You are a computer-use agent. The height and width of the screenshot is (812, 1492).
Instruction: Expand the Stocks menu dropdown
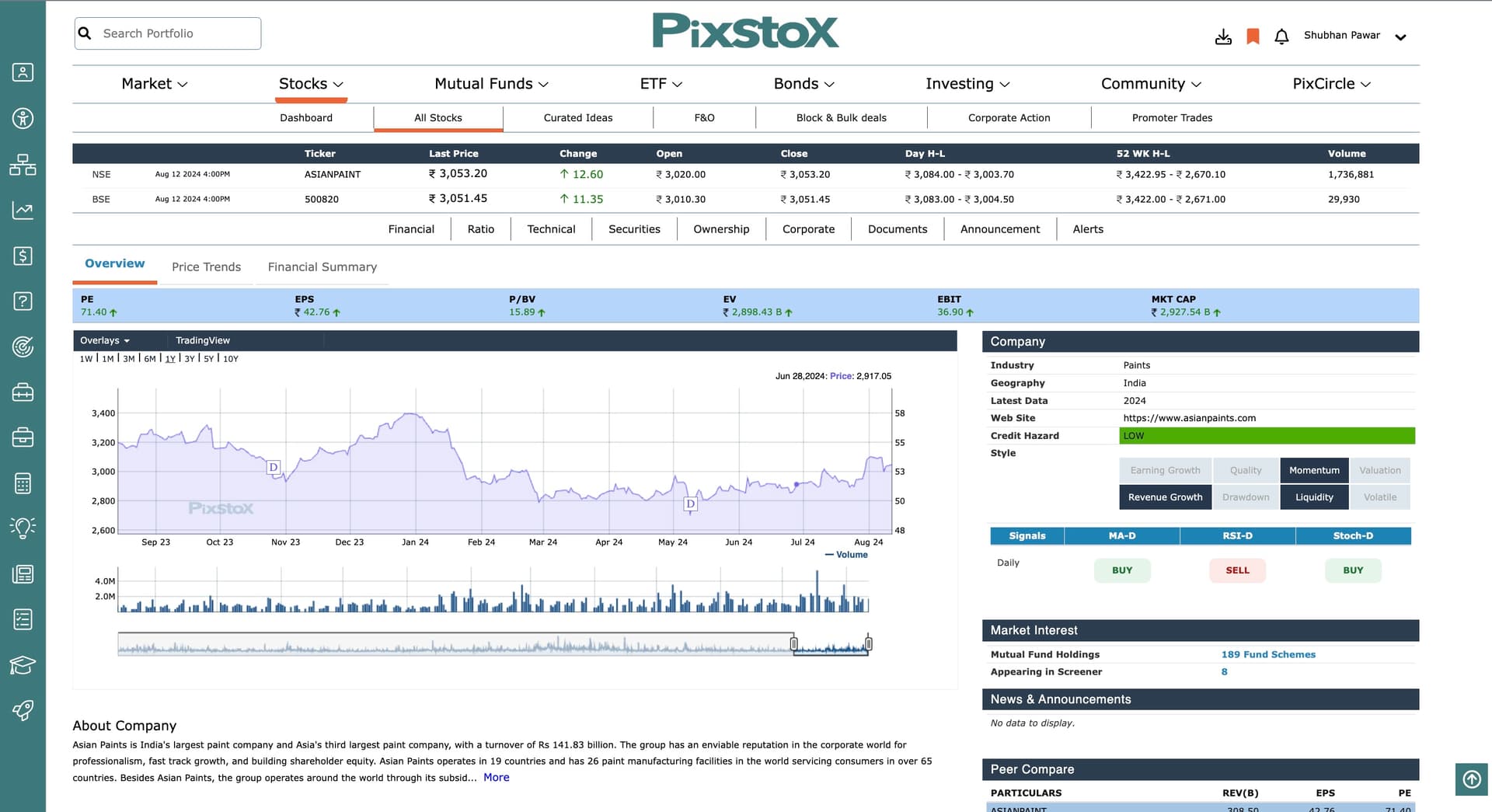(x=311, y=84)
